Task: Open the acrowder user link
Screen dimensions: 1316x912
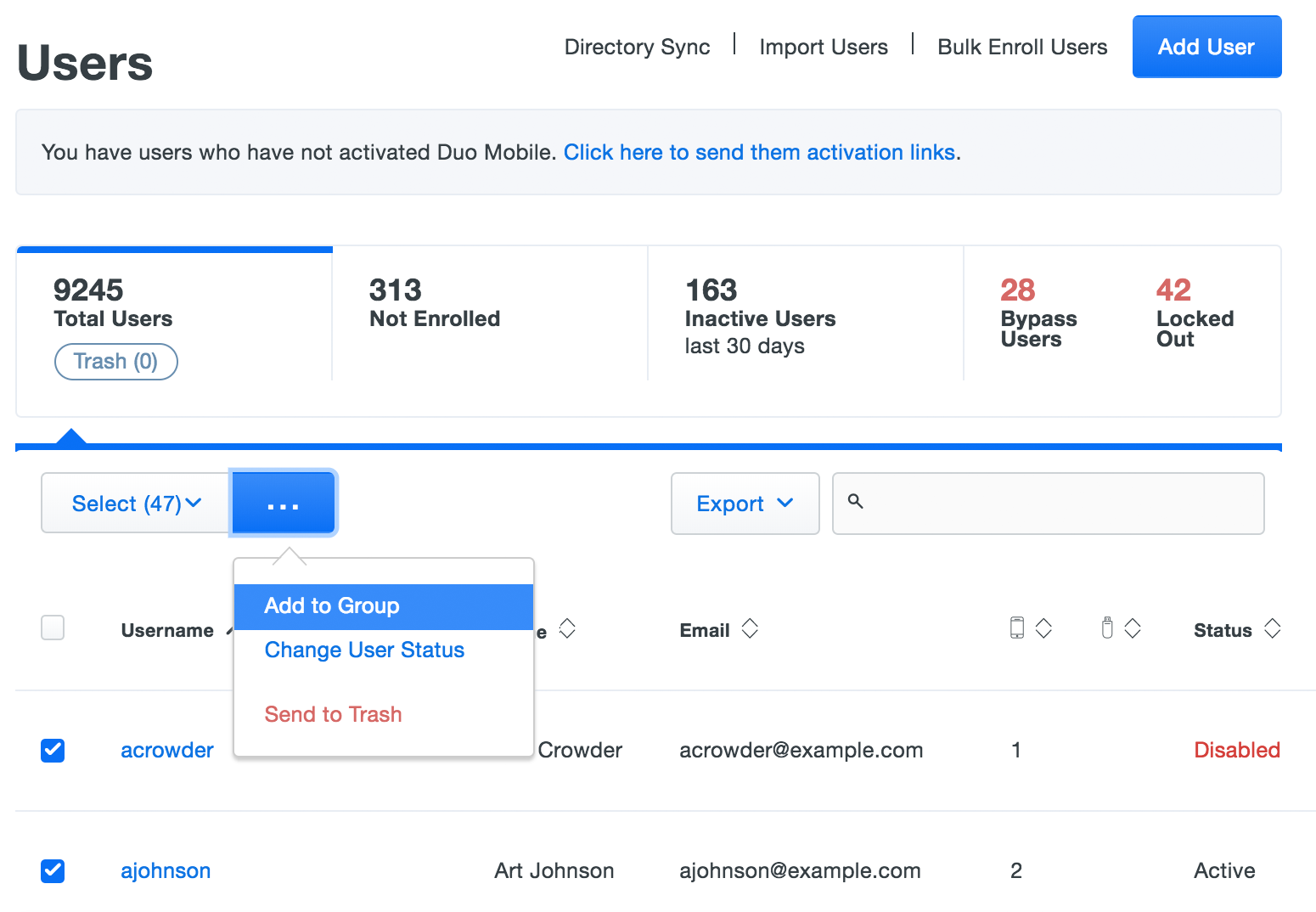Action: click(x=167, y=750)
